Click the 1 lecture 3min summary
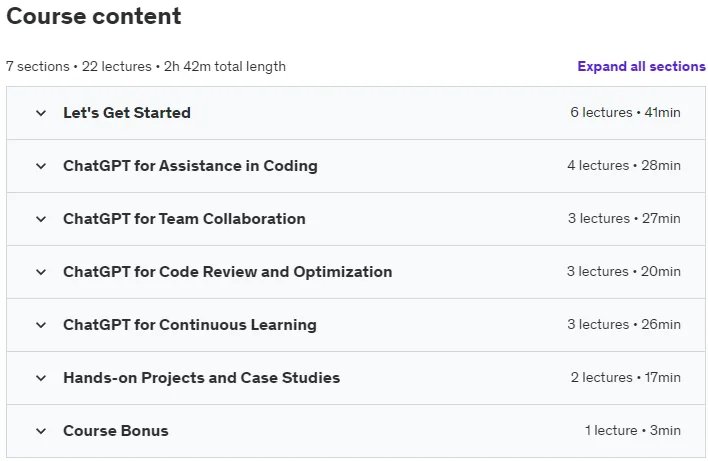 point(633,430)
